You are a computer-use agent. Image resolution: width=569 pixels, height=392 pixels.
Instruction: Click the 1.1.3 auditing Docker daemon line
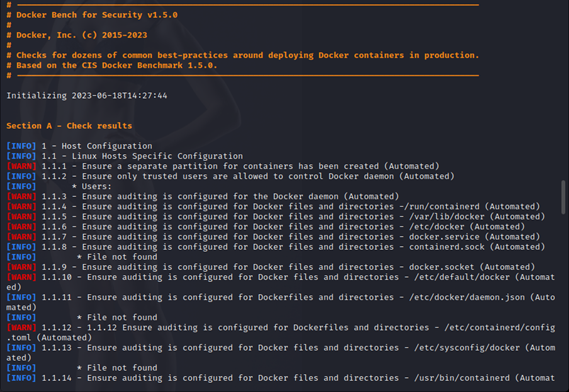[x=203, y=196]
